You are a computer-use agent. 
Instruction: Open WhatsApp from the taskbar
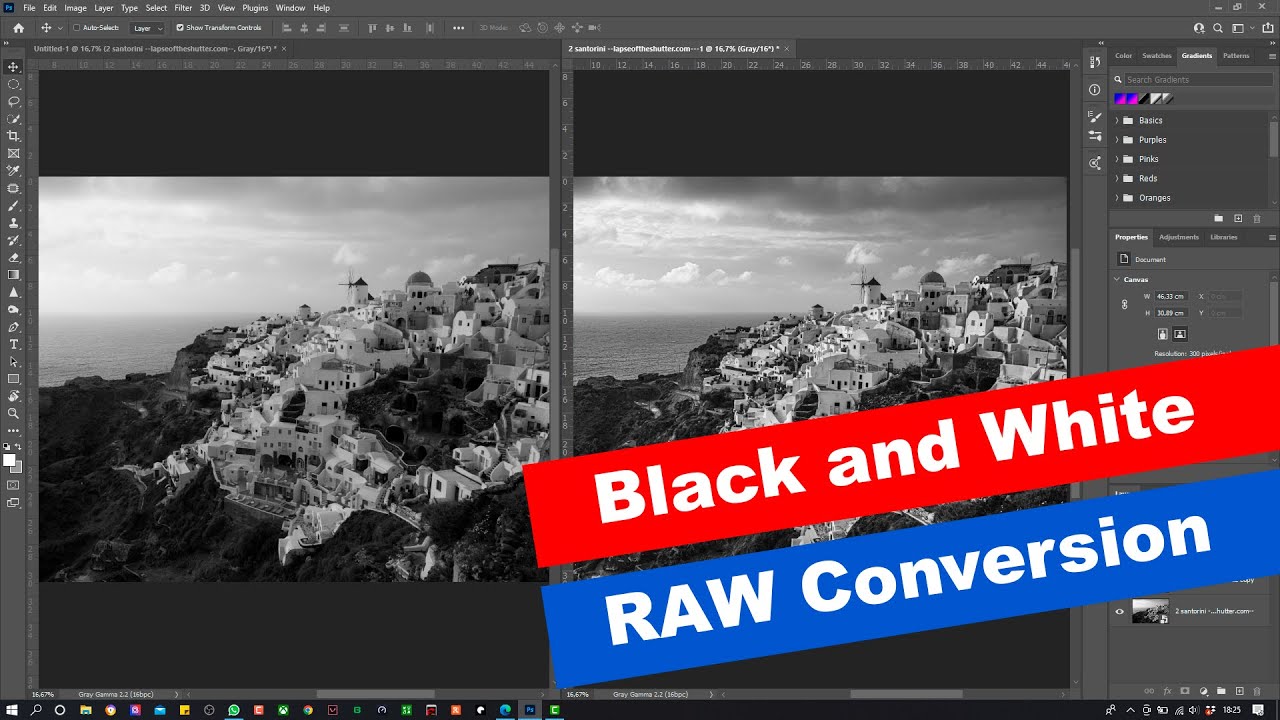(234, 710)
